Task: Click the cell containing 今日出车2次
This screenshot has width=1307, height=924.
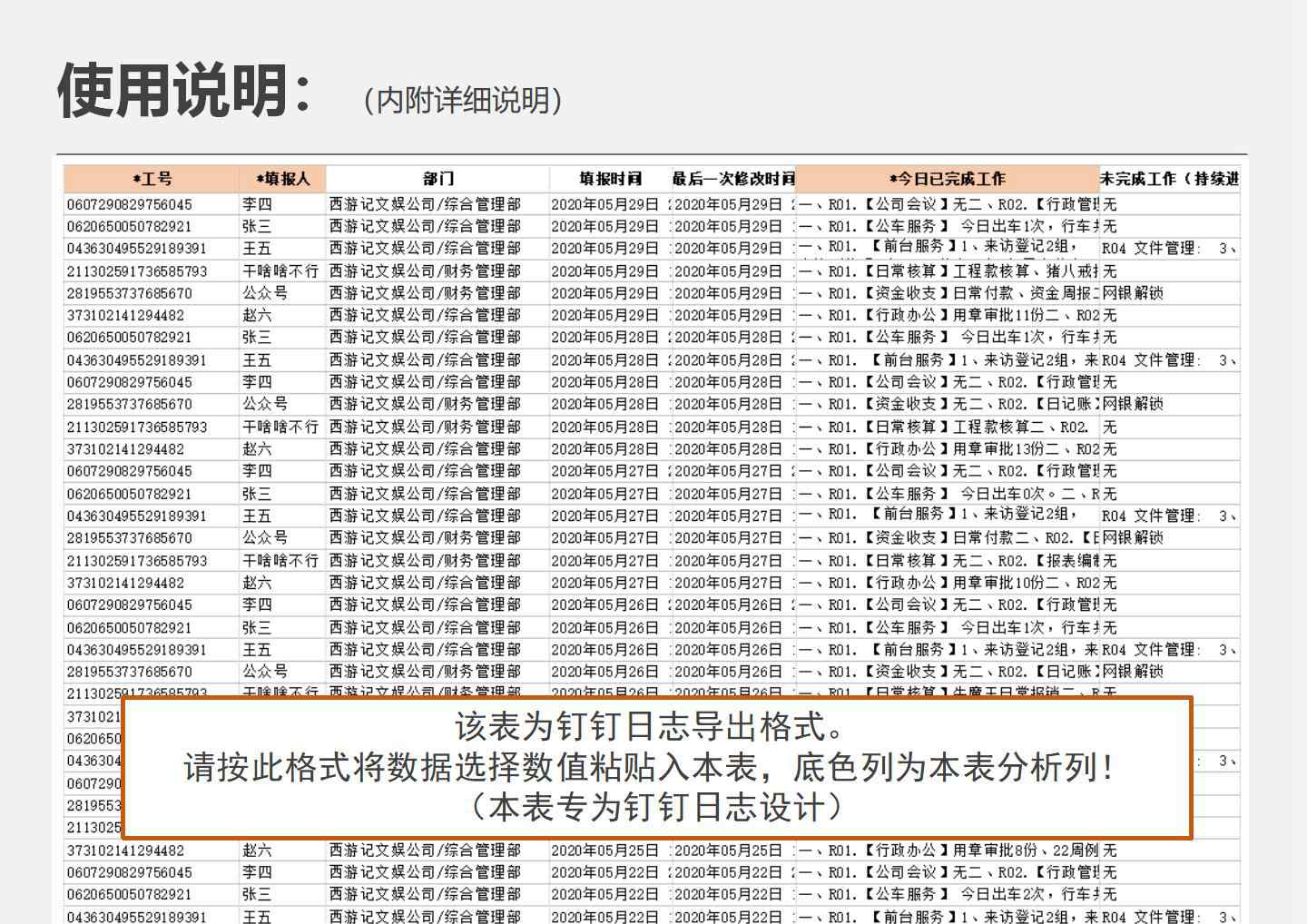Action: pyautogui.click(x=947, y=894)
